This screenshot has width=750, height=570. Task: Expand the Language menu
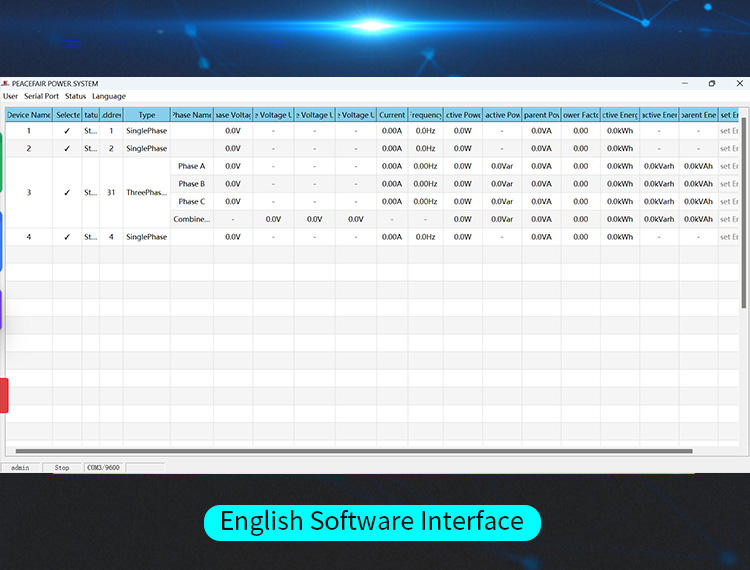click(x=109, y=96)
